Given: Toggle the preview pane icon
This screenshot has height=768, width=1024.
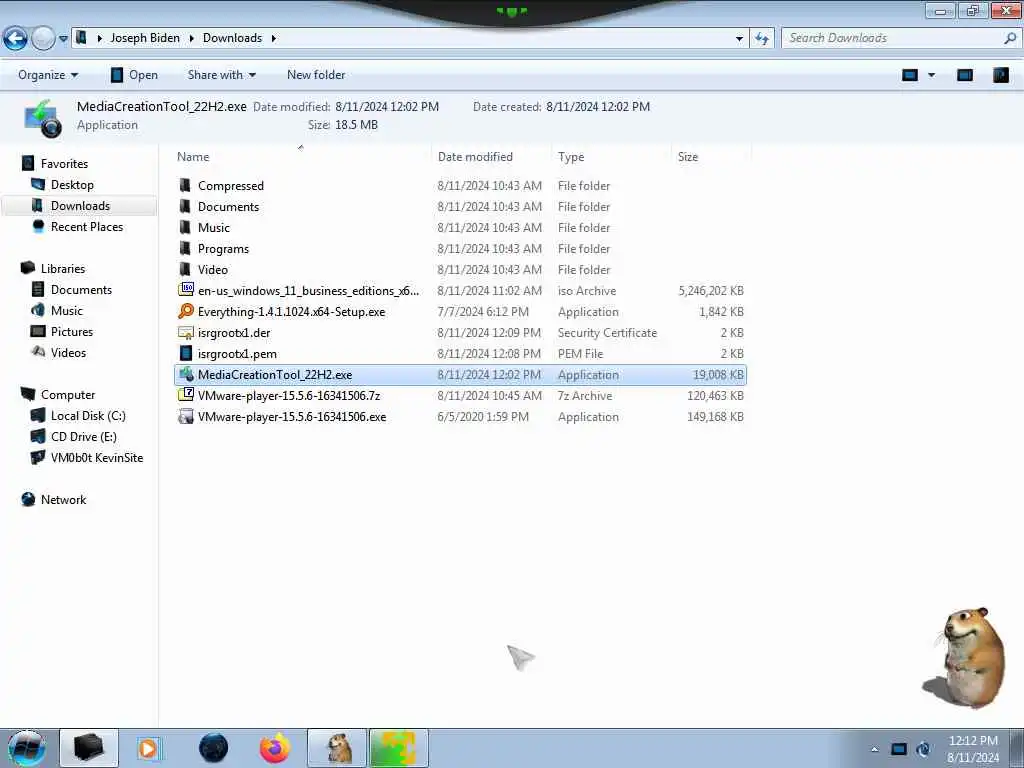Looking at the screenshot, I should [965, 75].
